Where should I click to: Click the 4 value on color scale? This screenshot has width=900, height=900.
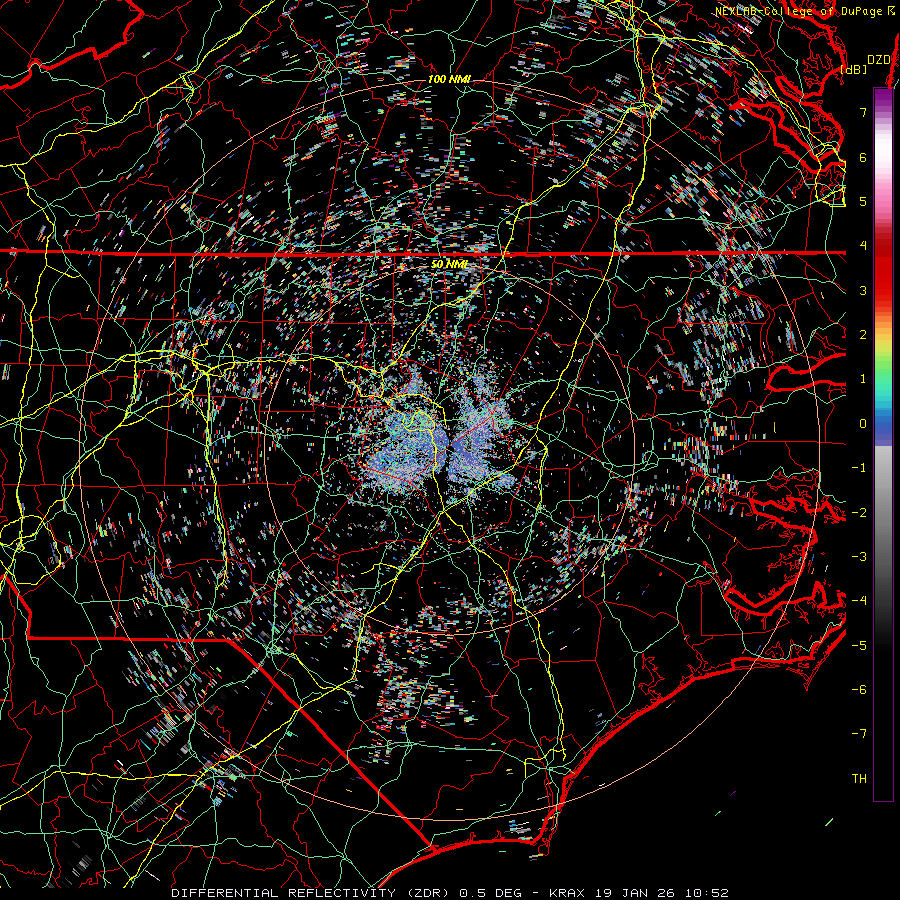pos(863,246)
